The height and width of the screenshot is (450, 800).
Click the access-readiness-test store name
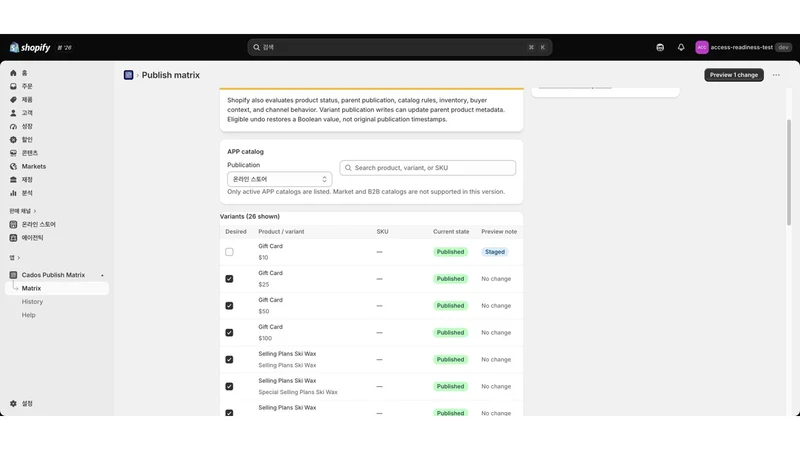[741, 47]
